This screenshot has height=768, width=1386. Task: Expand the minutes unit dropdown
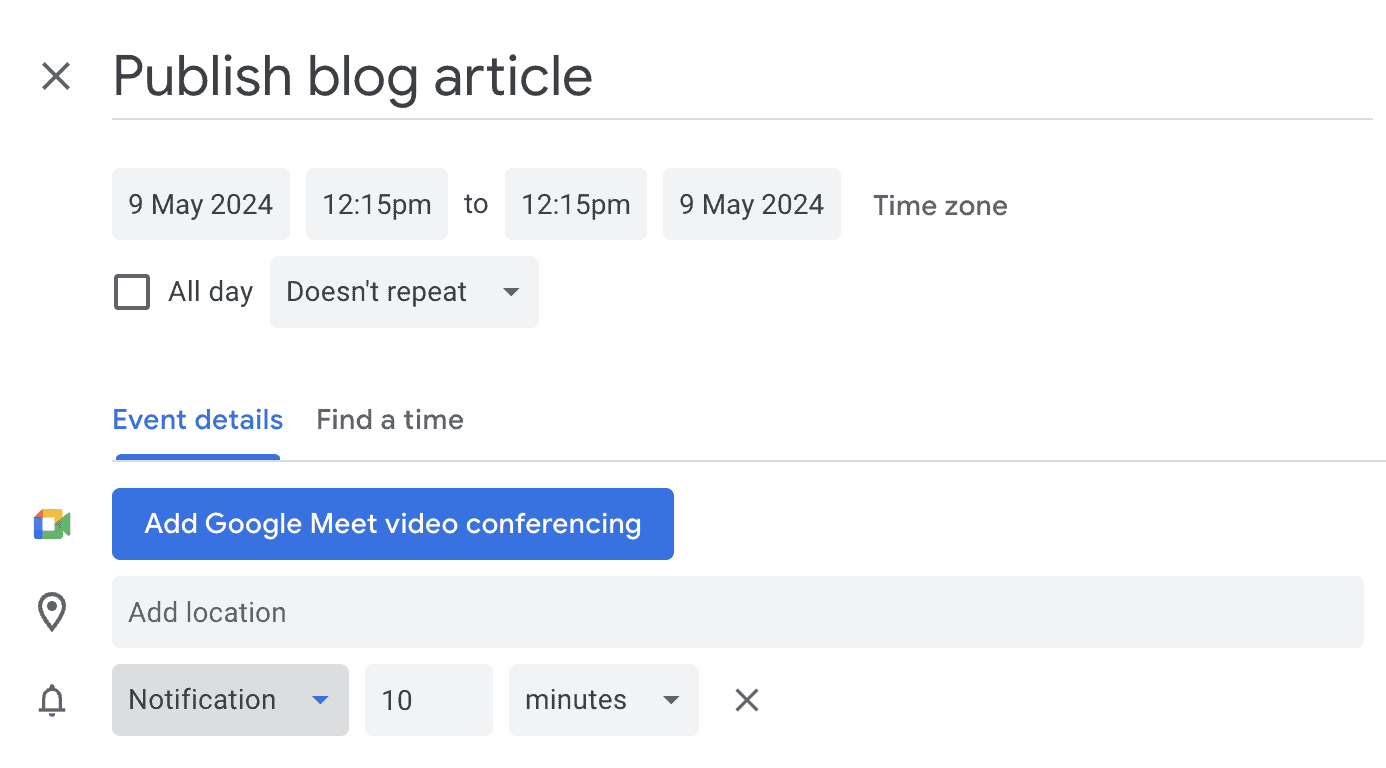point(603,700)
